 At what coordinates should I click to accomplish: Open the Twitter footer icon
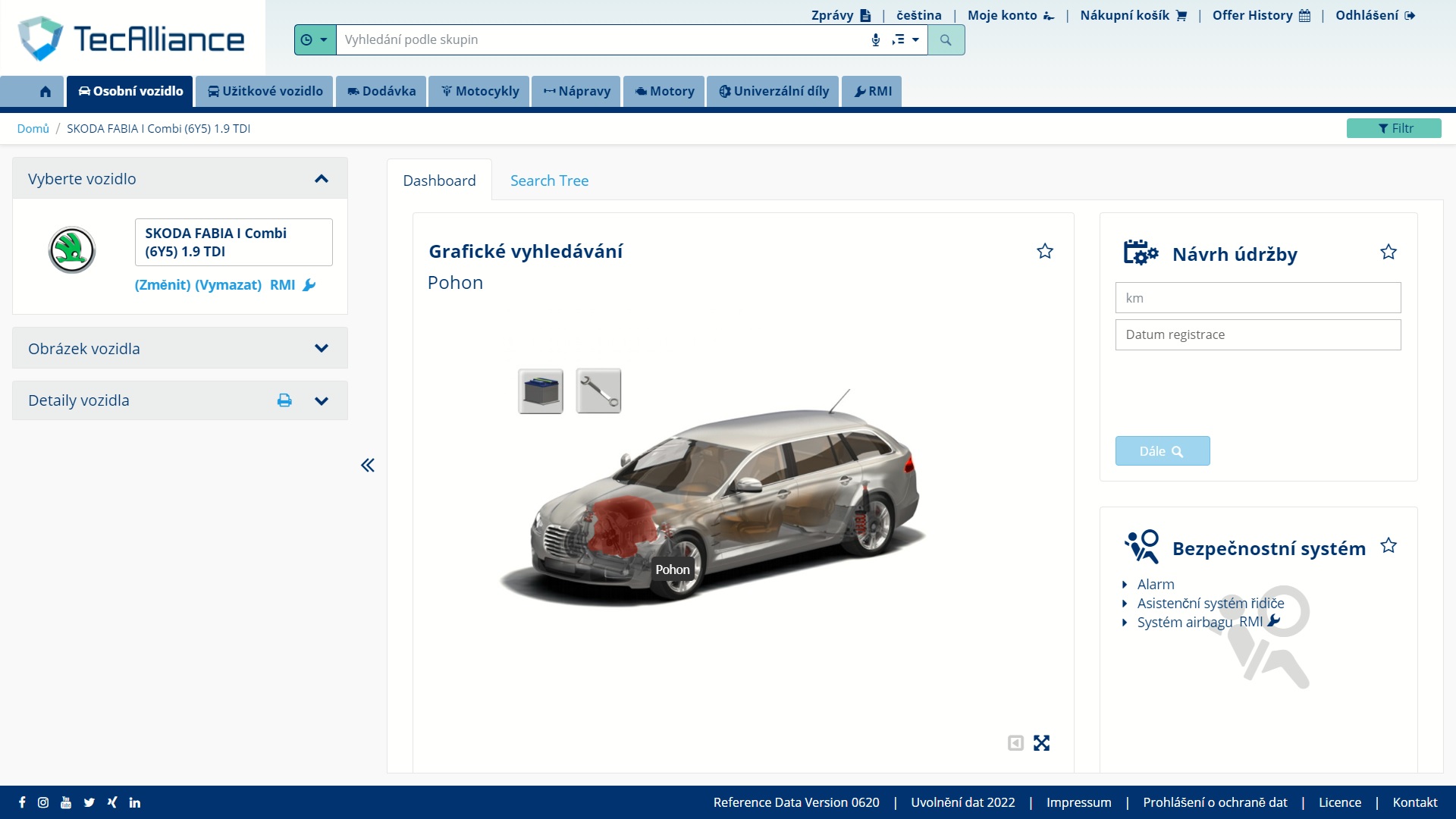(89, 802)
